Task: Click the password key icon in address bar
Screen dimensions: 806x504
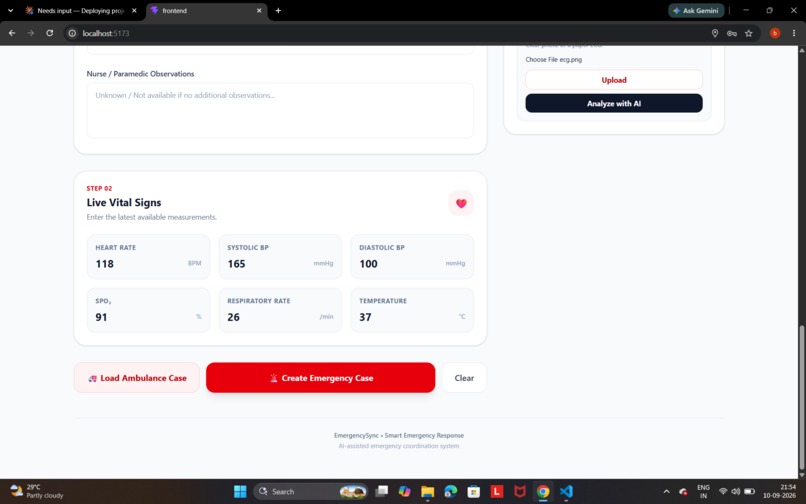Action: coord(731,33)
